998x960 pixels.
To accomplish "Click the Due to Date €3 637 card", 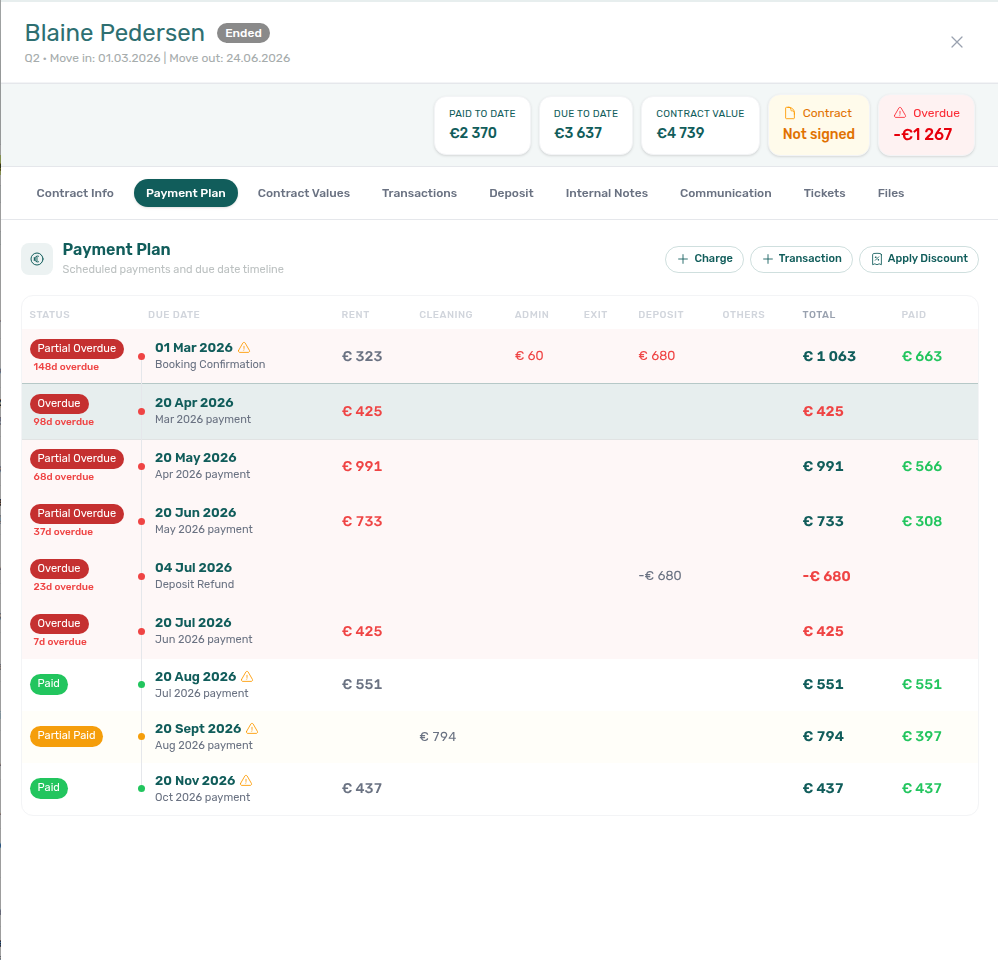I will click(x=586, y=125).
